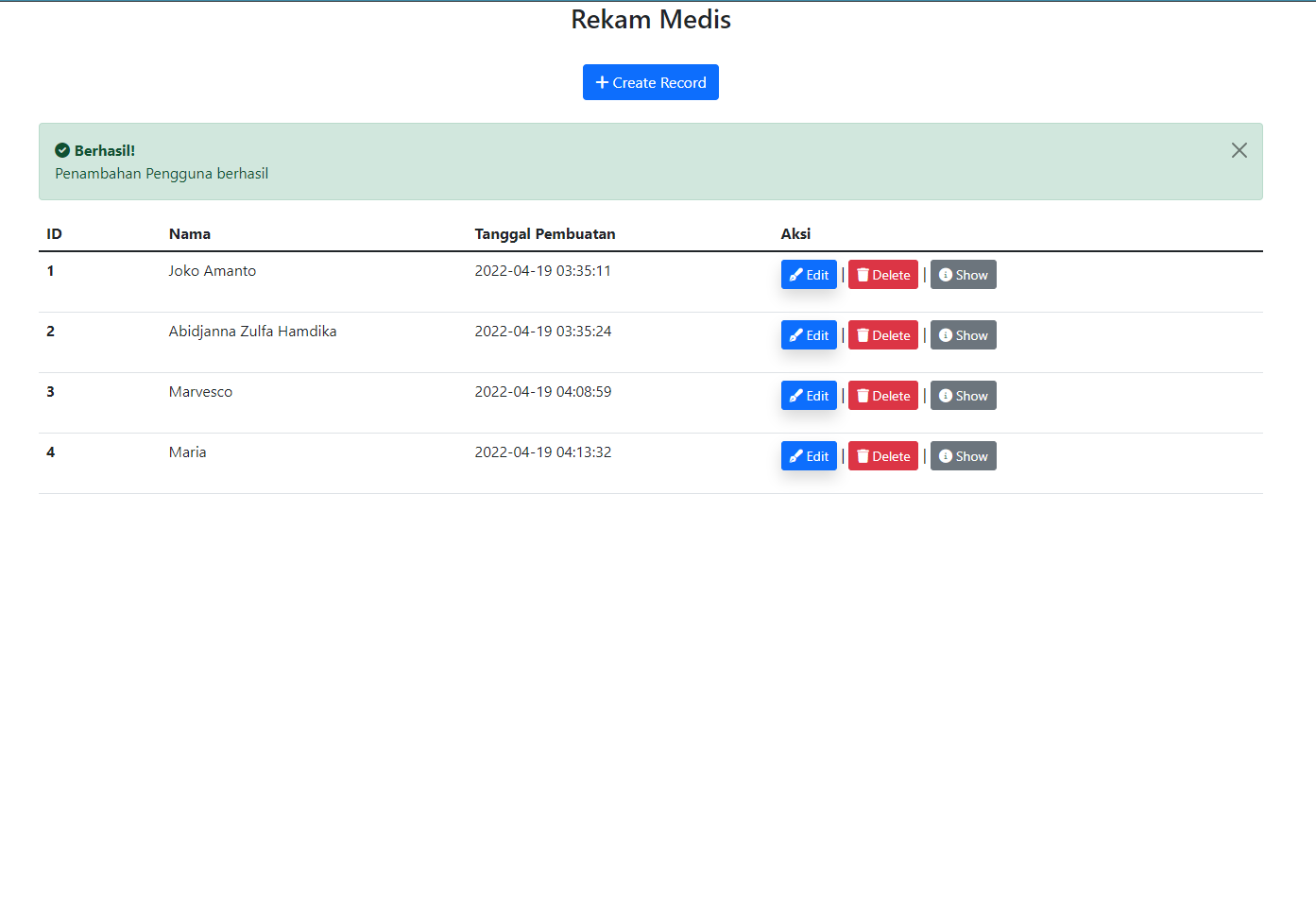Dismiss the Berhasil success alert

(x=1239, y=149)
